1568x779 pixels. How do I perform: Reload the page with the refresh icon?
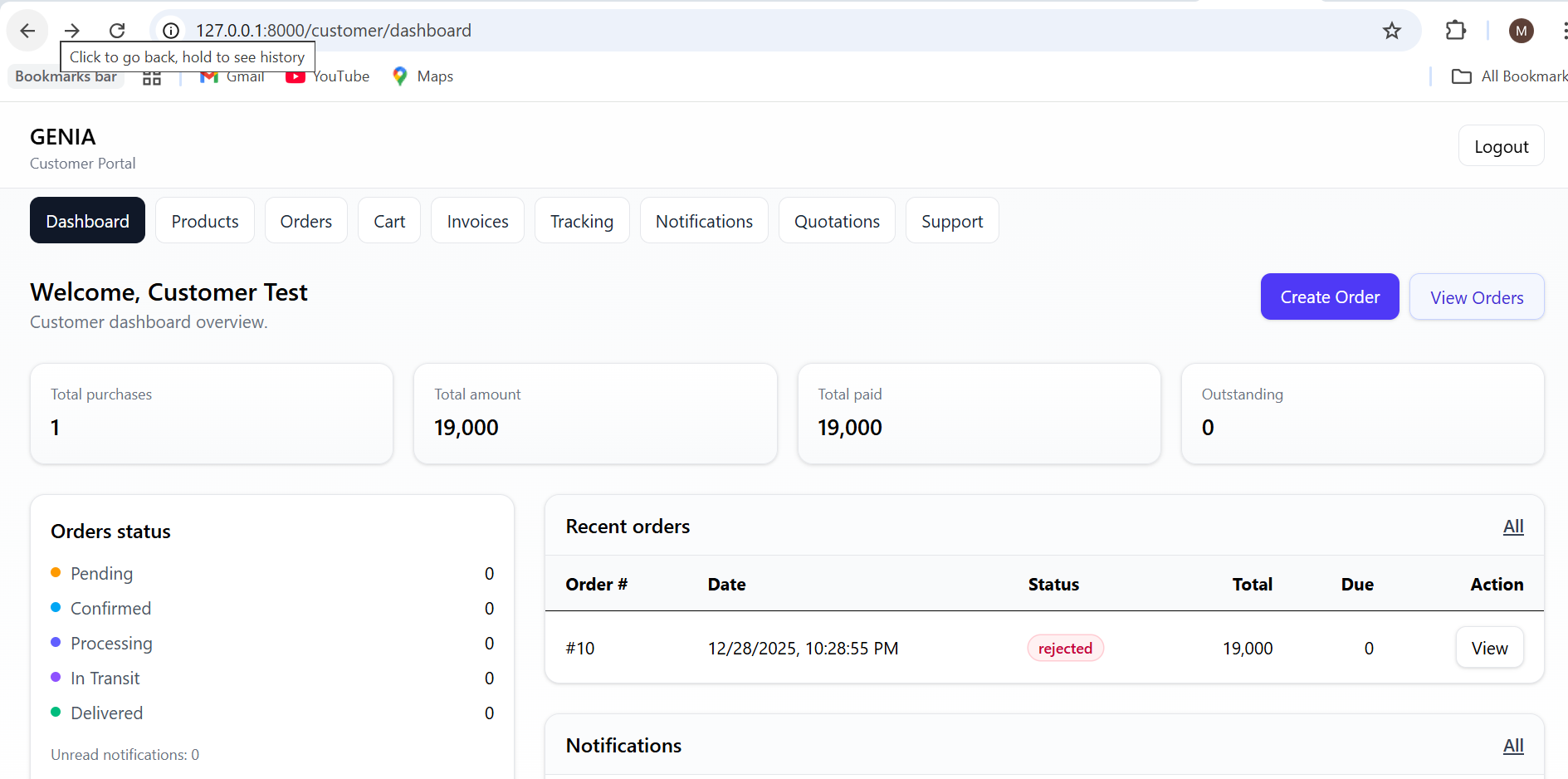[117, 30]
